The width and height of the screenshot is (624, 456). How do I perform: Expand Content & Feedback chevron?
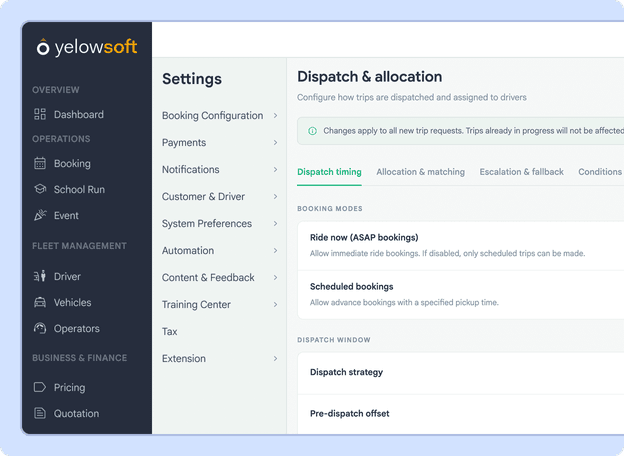click(275, 277)
